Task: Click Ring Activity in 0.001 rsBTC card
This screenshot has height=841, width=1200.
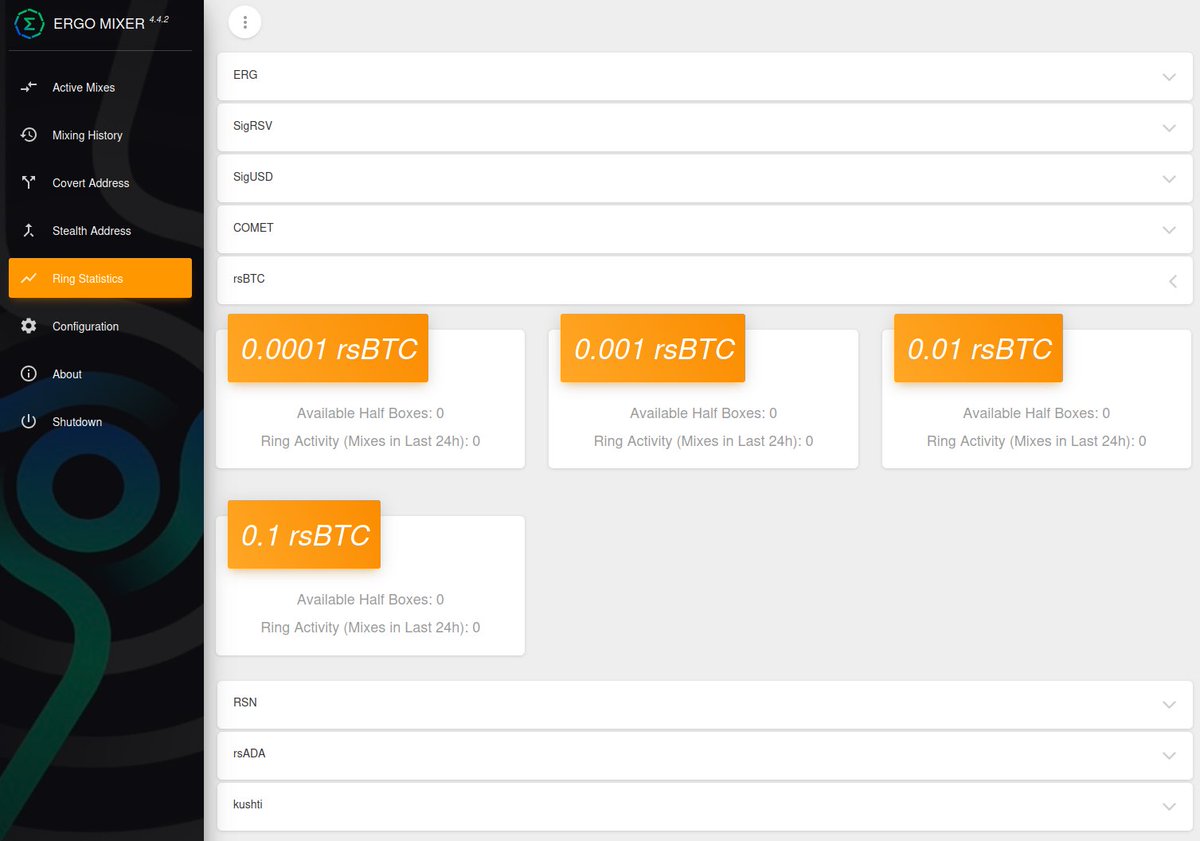Action: (x=703, y=441)
